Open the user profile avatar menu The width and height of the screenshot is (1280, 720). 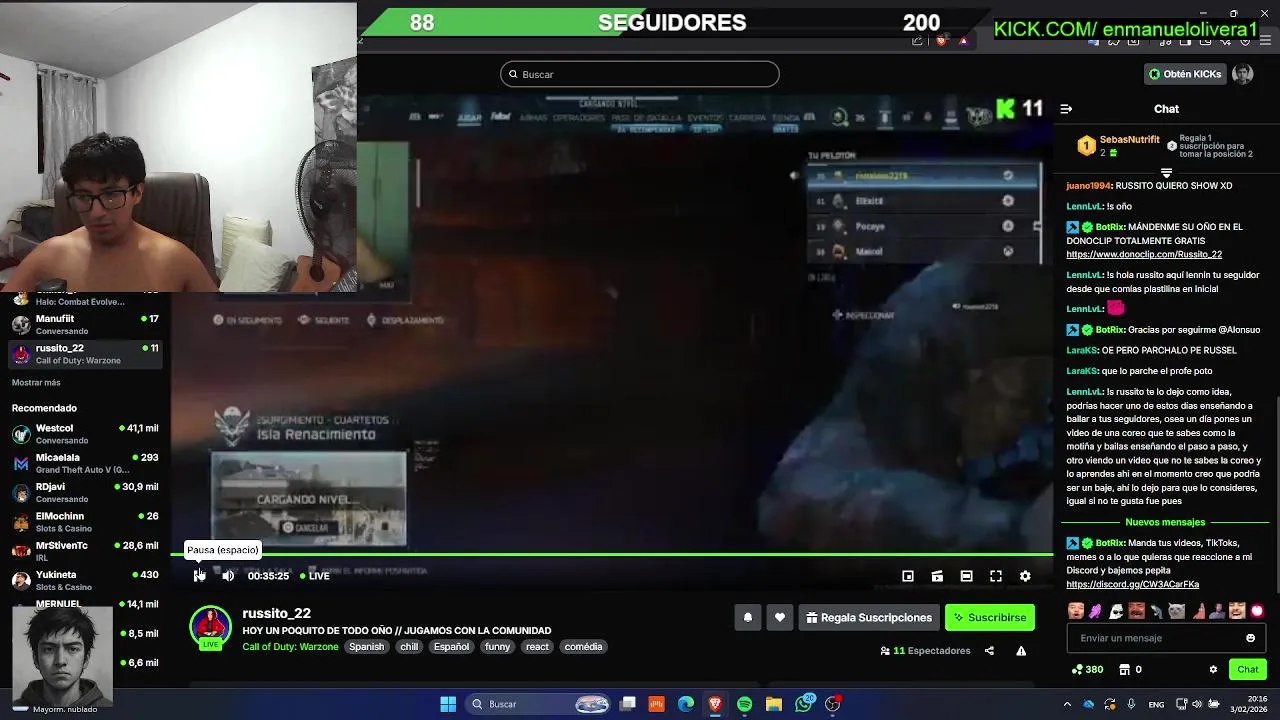1243,74
